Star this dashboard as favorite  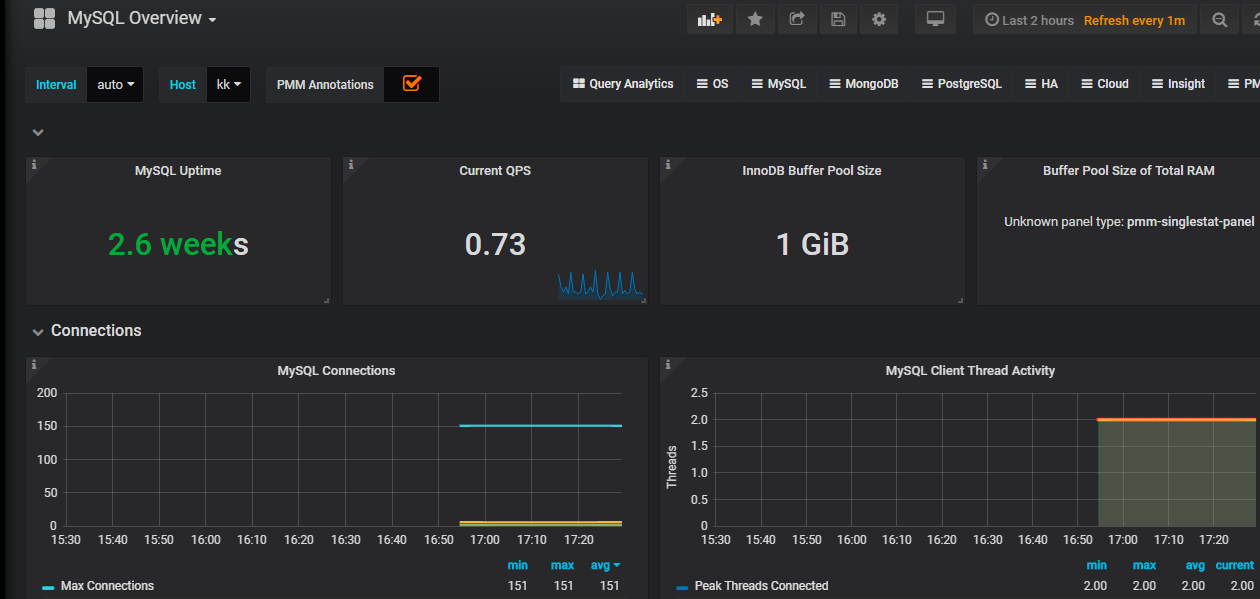click(x=755, y=20)
